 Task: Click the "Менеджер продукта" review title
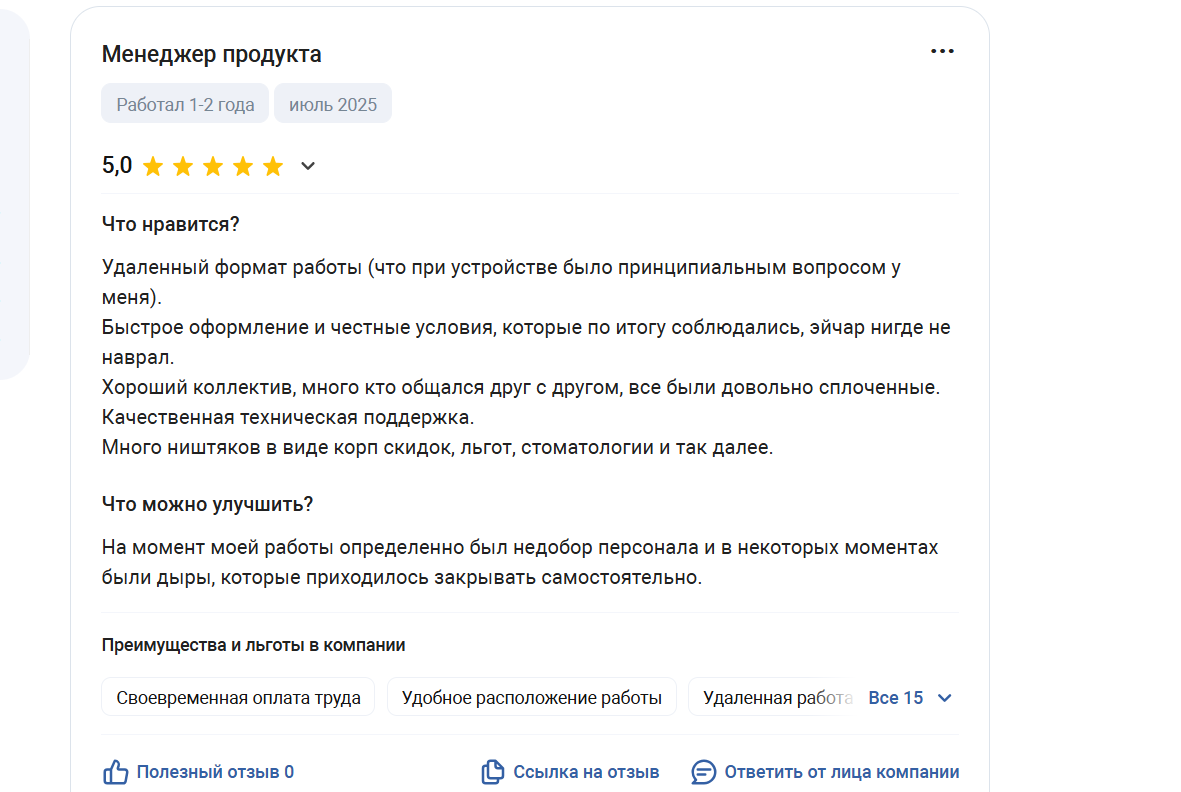click(212, 54)
